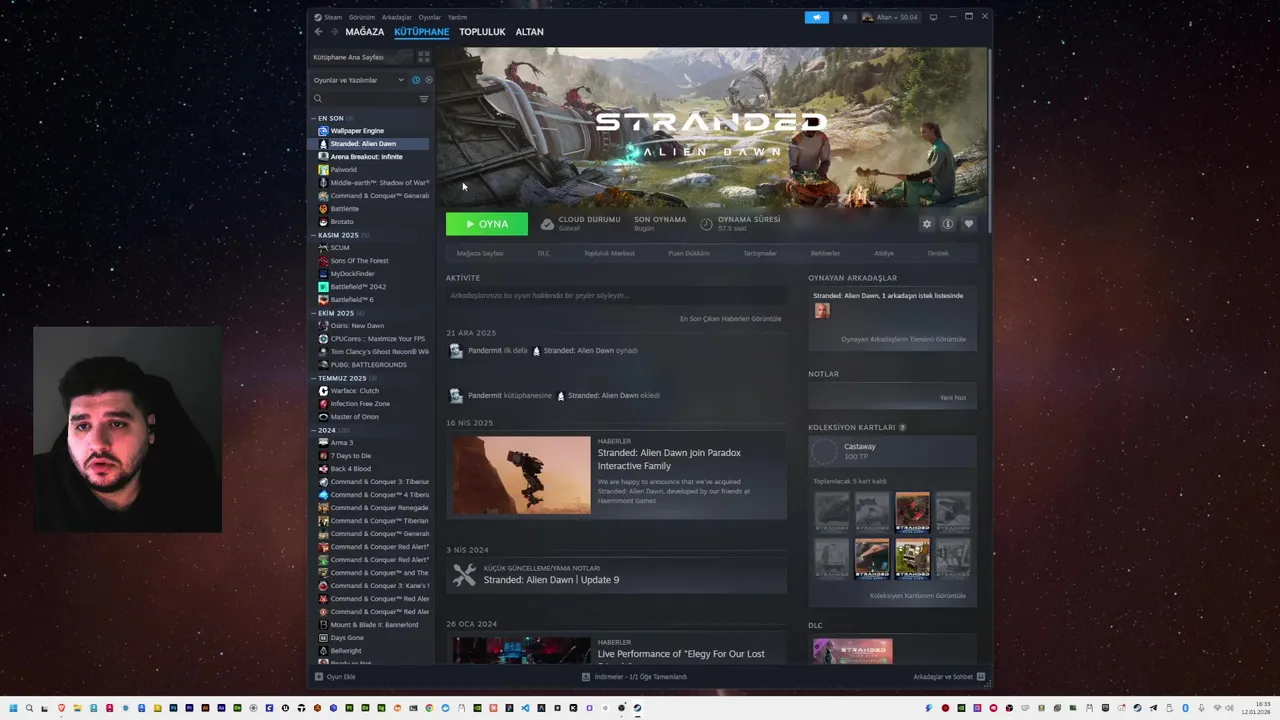Image resolution: width=1280 pixels, height=720 pixels.
Task: Click the Palworld game icon
Action: [323, 170]
